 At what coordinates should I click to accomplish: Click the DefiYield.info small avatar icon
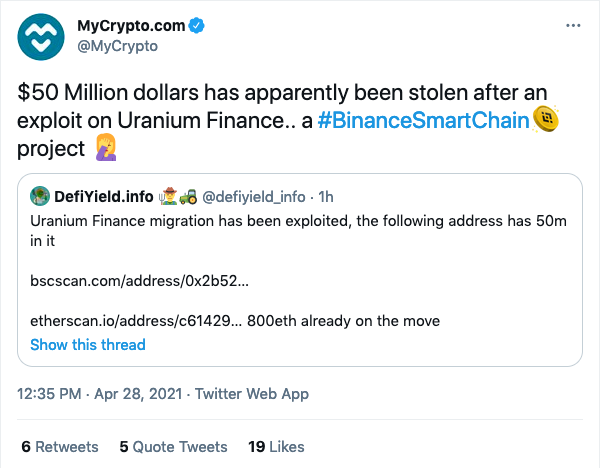point(40,197)
